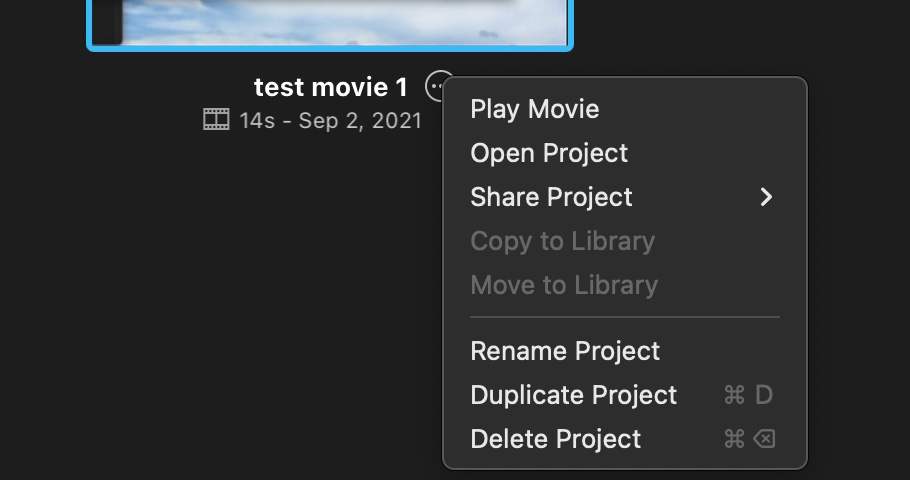
Task: Select the test movie 1 project thumbnail
Action: [x=330, y=22]
